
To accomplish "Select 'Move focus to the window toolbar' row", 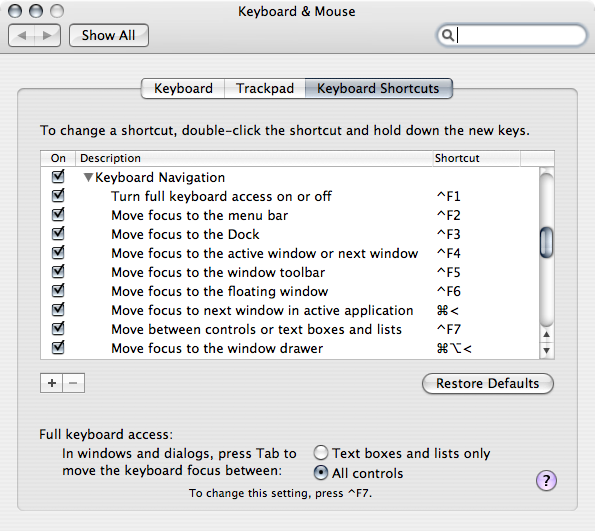I will click(x=290, y=272).
